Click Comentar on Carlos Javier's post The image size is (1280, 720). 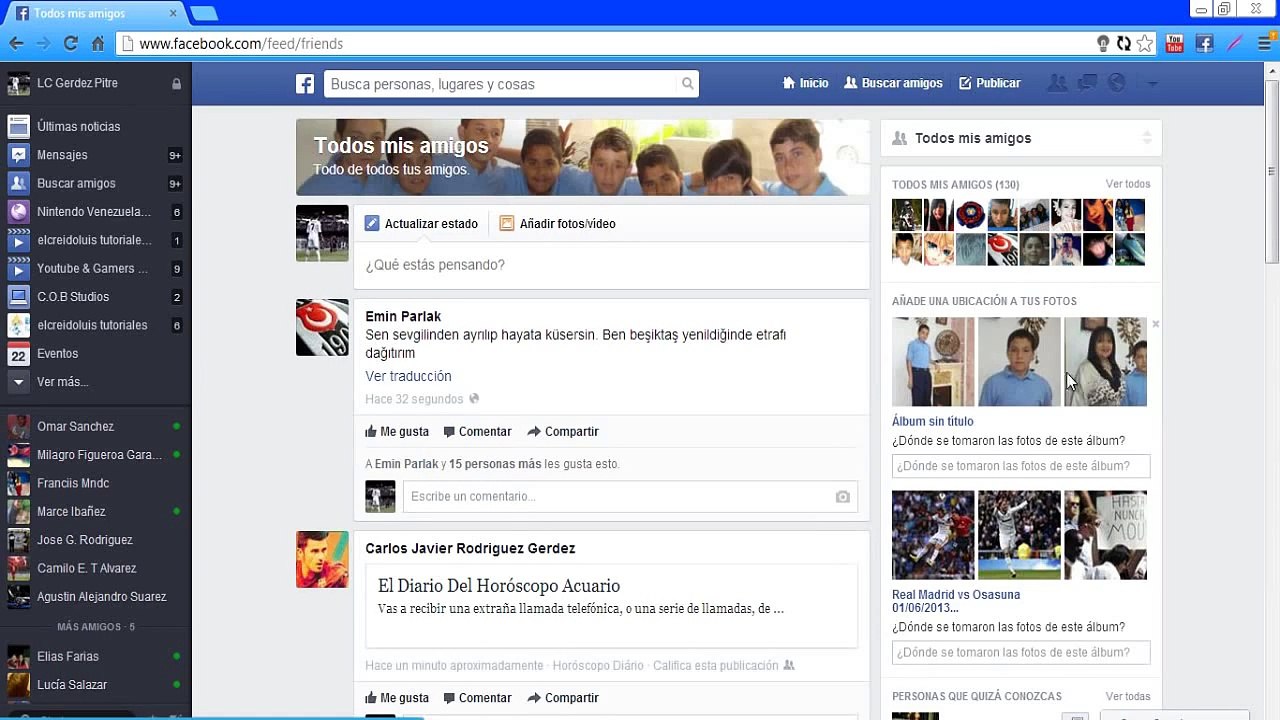click(477, 698)
